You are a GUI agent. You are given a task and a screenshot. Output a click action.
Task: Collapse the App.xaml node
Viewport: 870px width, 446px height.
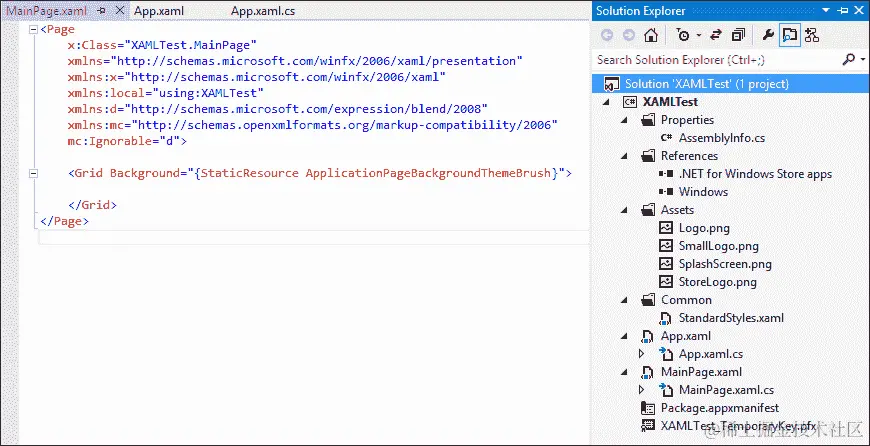click(624, 336)
